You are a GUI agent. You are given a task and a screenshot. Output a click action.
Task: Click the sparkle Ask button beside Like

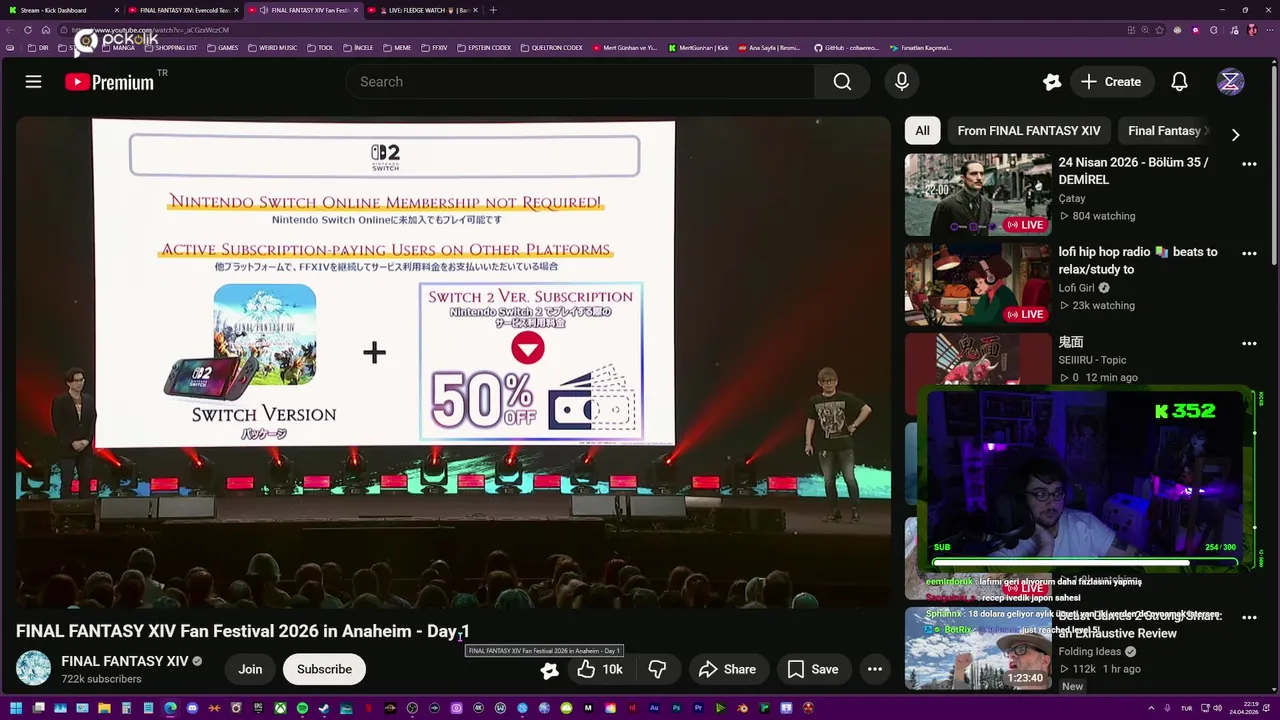549,670
